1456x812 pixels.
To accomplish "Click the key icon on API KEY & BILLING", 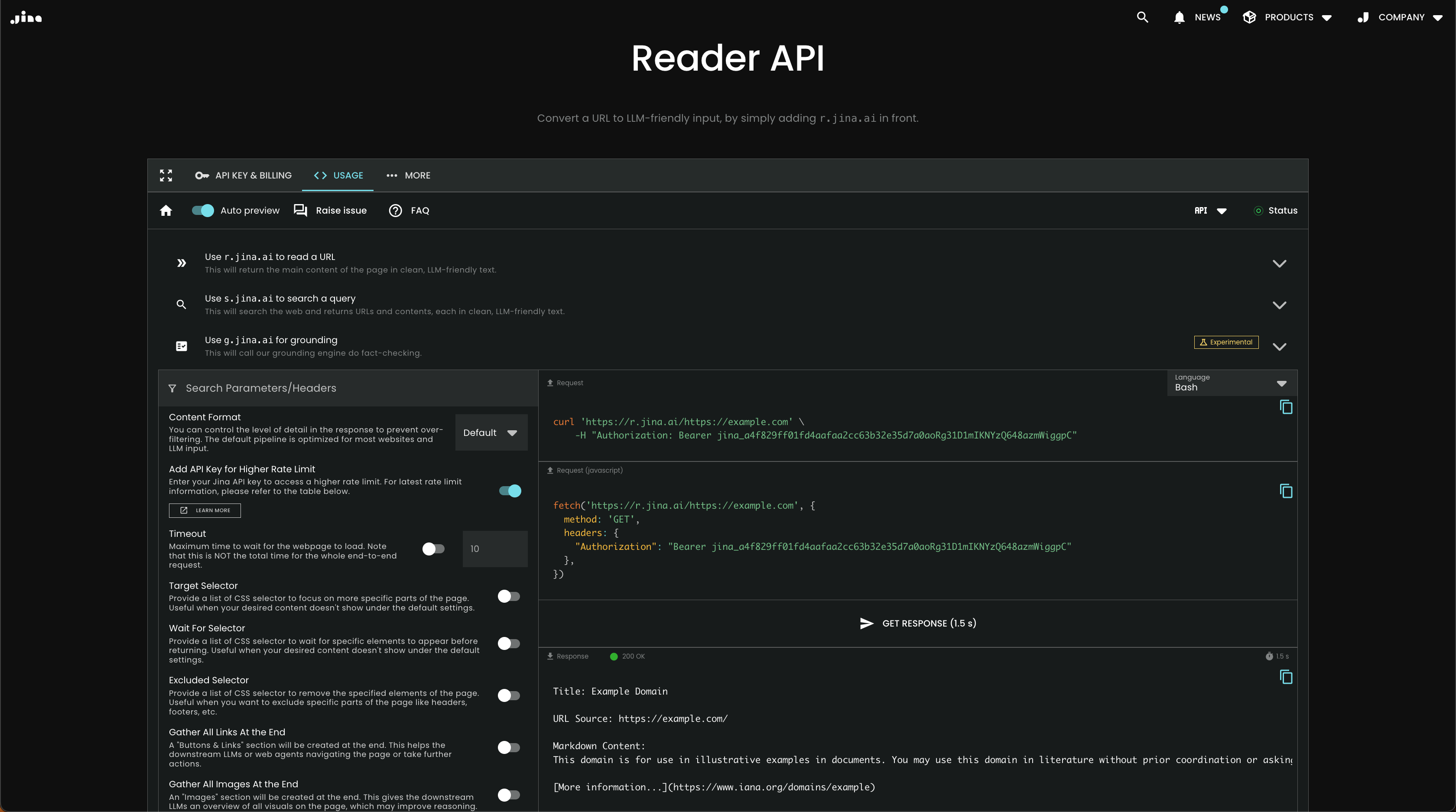I will [202, 175].
